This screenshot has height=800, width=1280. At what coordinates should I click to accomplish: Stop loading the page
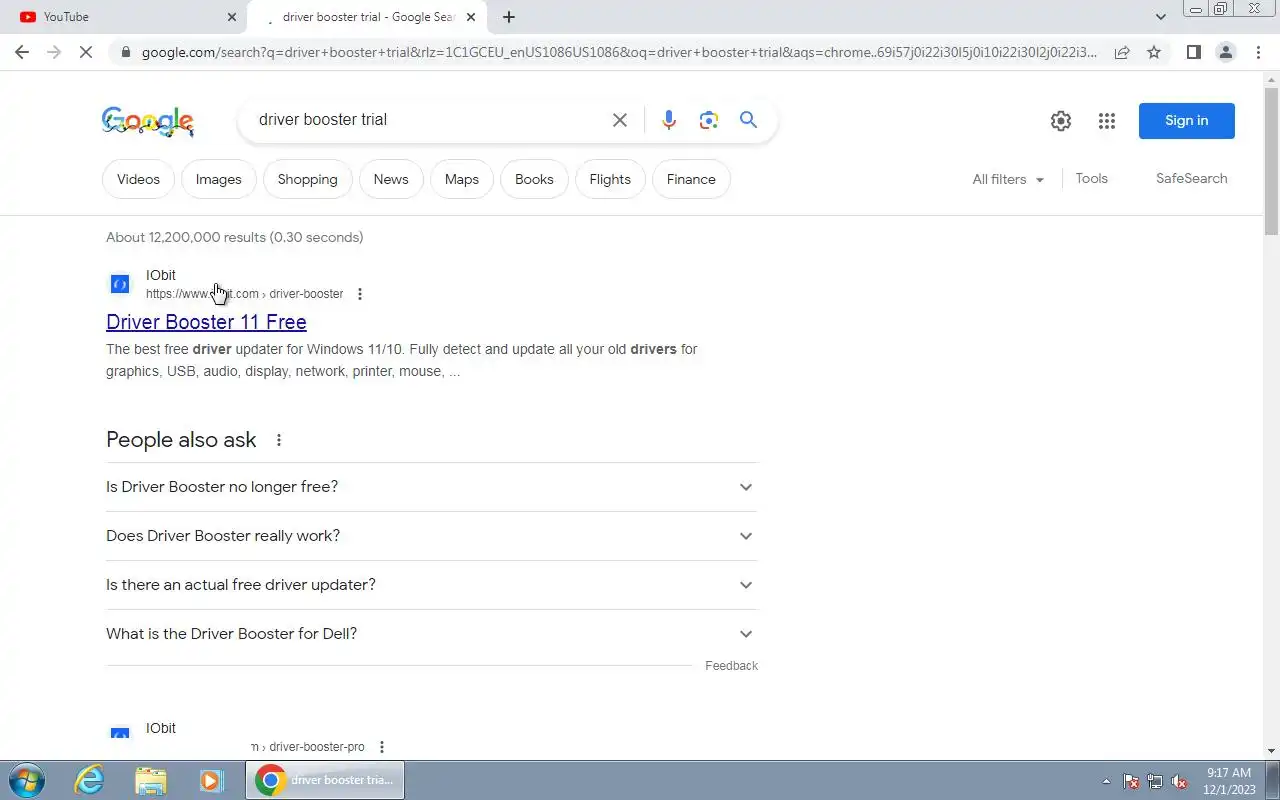[86, 52]
